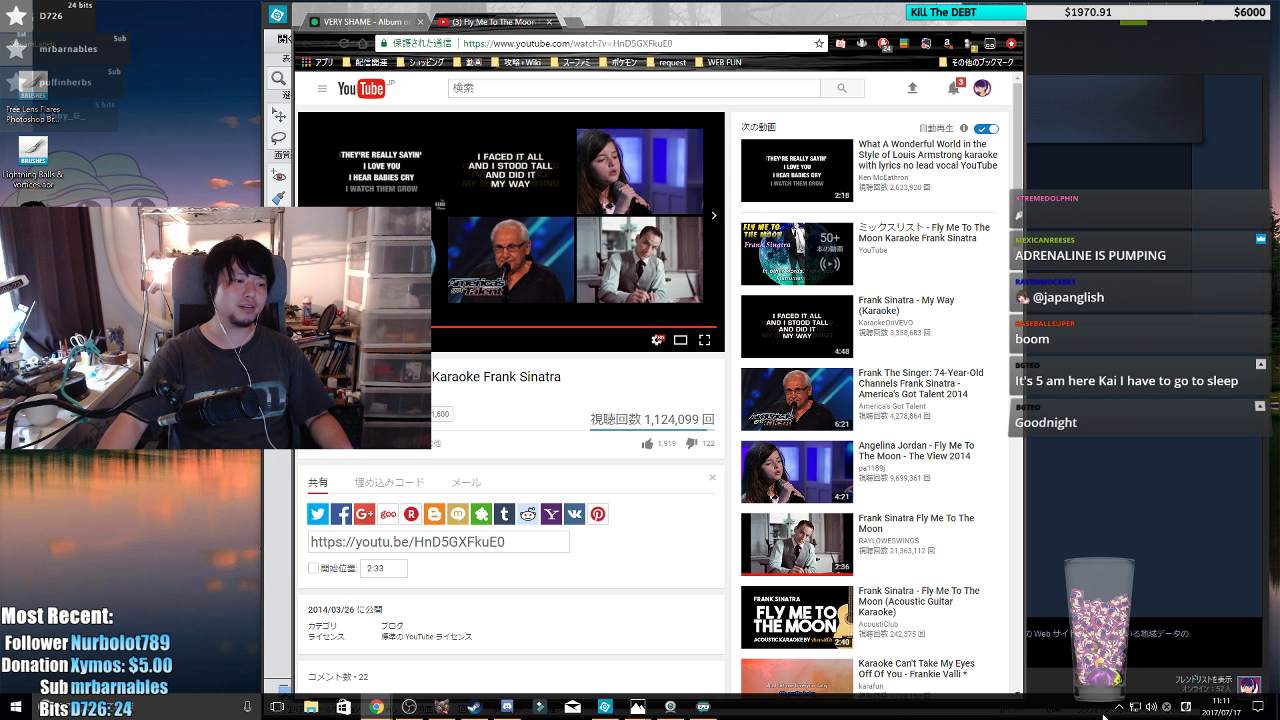This screenshot has width=1280, height=720.
Task: Open the other bookmarks folder
Action: pyautogui.click(x=975, y=62)
